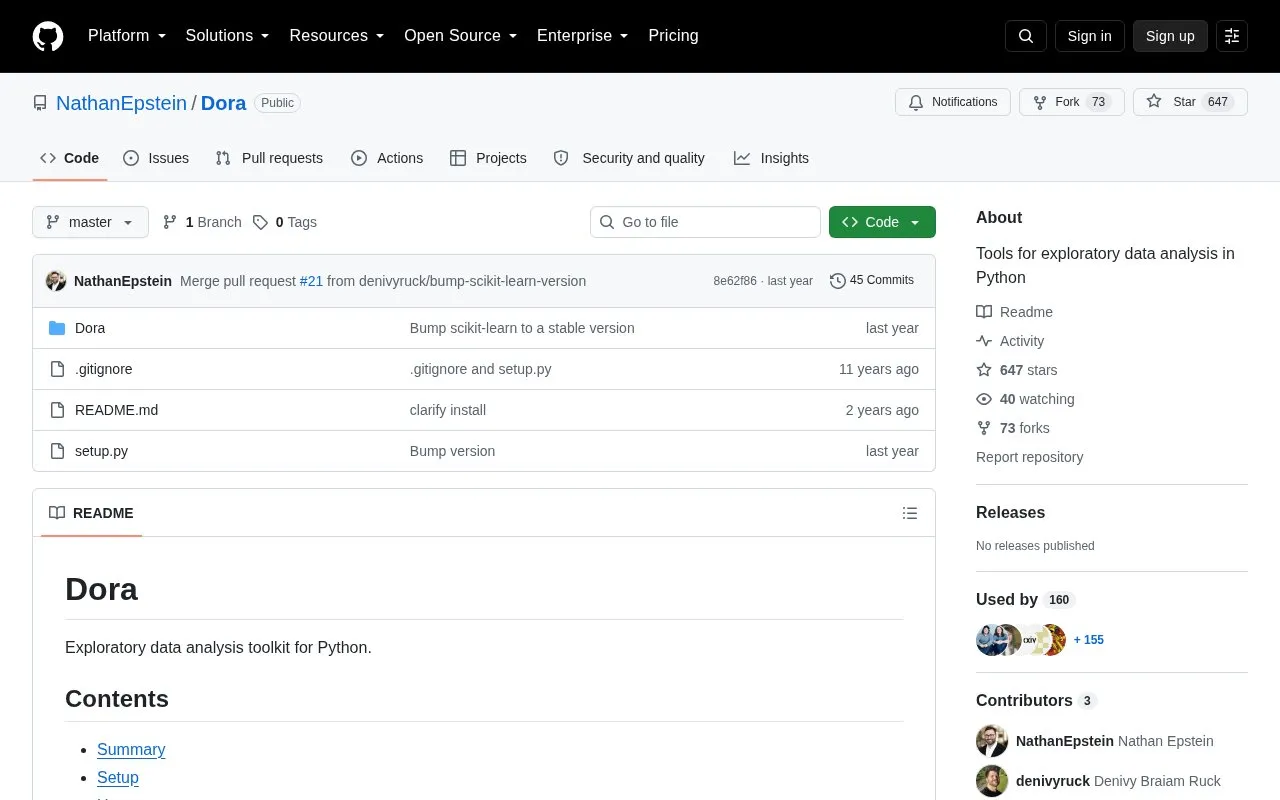Open Security and quality tab
The width and height of the screenshot is (1280, 800).
click(x=629, y=158)
